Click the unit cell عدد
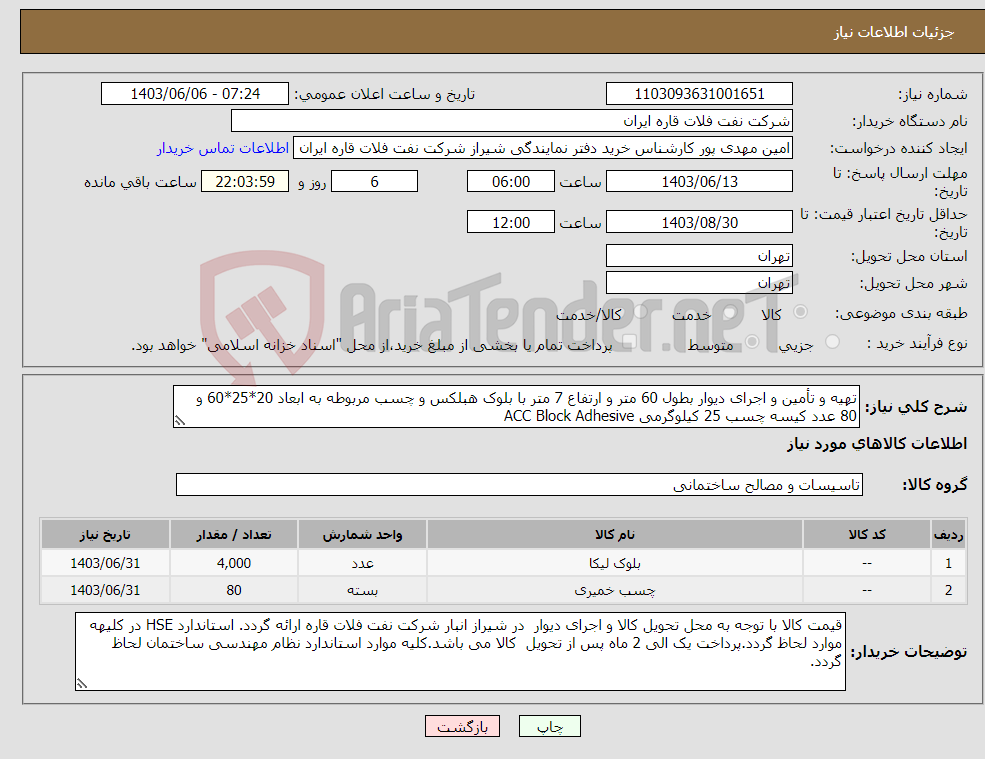This screenshot has width=985, height=759. coord(362,563)
